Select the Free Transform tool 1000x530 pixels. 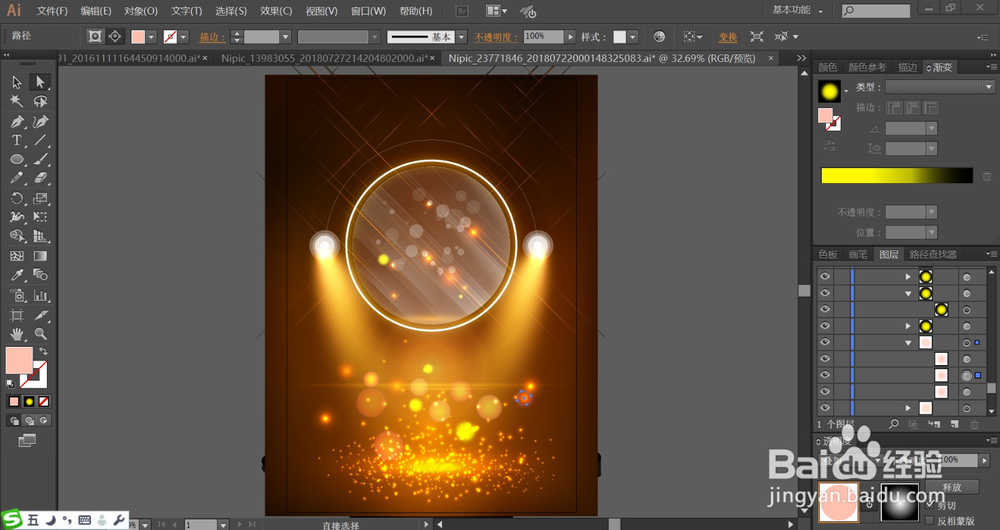point(40,217)
